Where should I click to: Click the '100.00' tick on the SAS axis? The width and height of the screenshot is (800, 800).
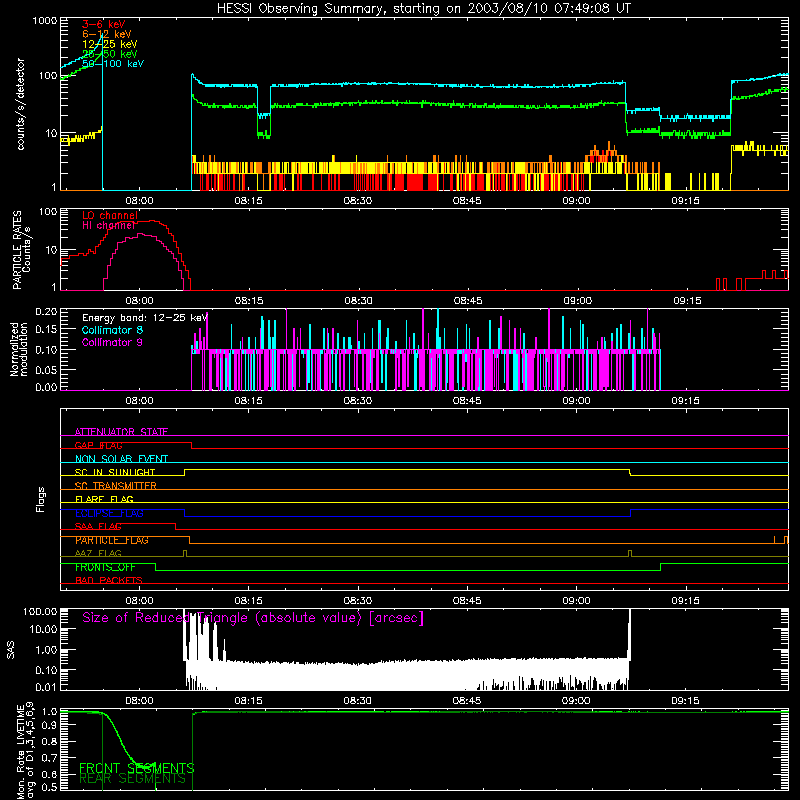point(41,612)
